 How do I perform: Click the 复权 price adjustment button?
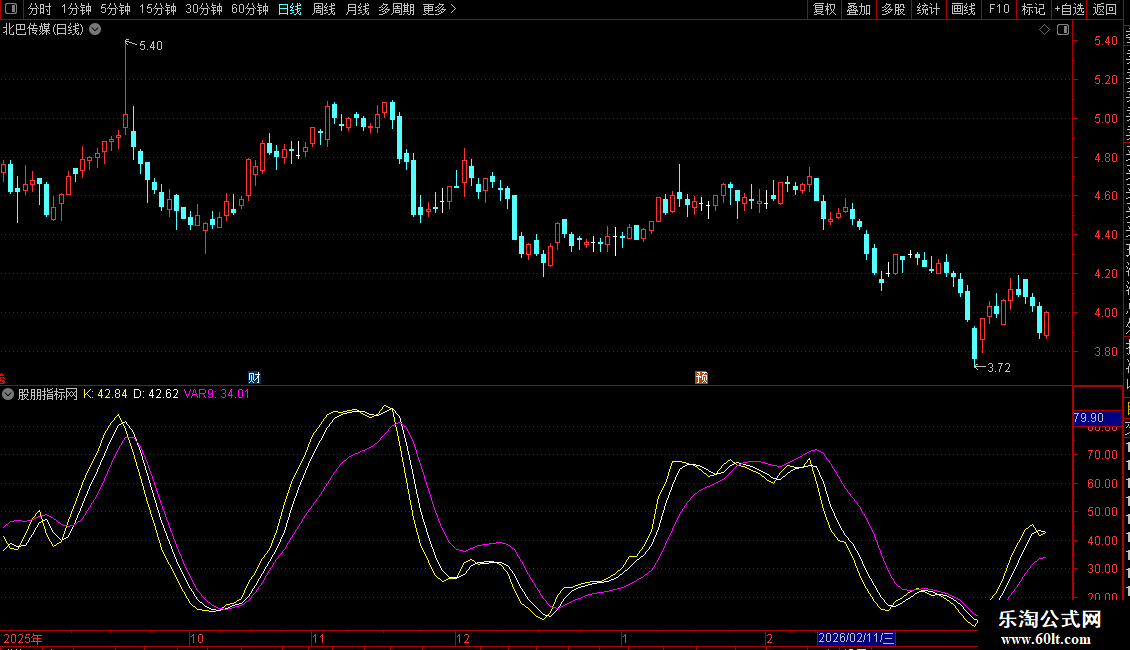click(824, 9)
